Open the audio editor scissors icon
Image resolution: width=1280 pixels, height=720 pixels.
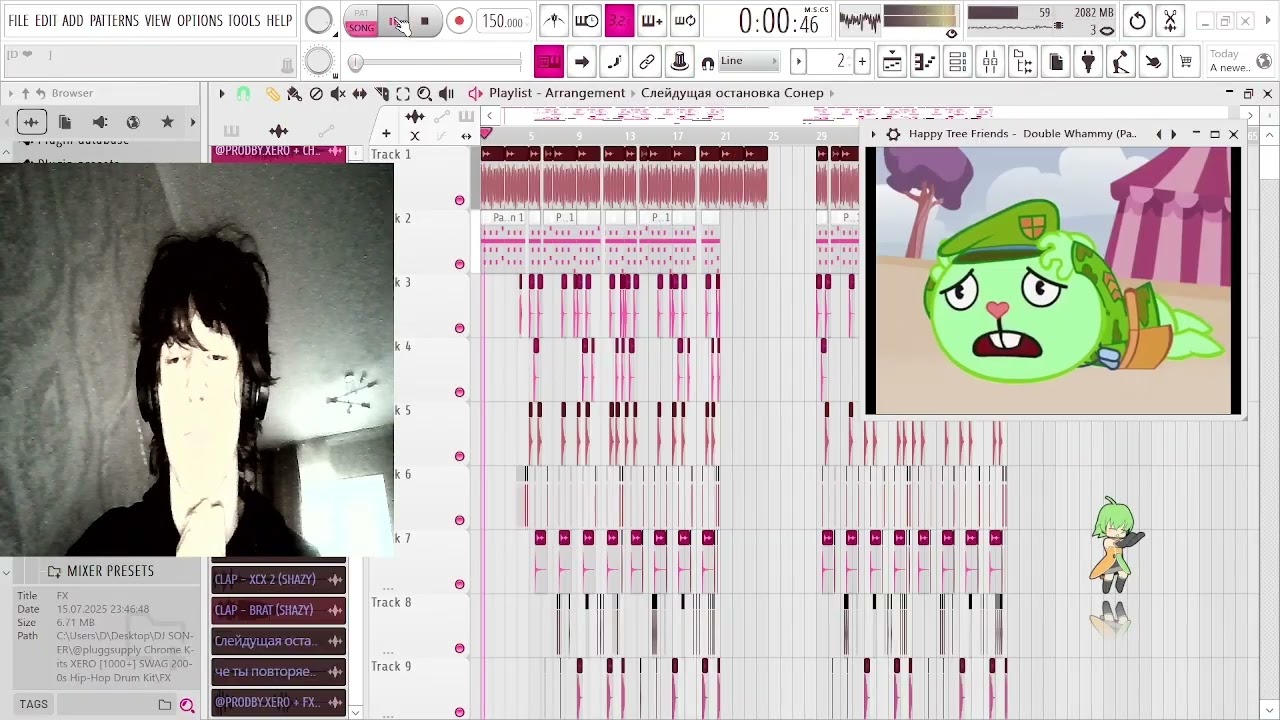coord(1170,20)
